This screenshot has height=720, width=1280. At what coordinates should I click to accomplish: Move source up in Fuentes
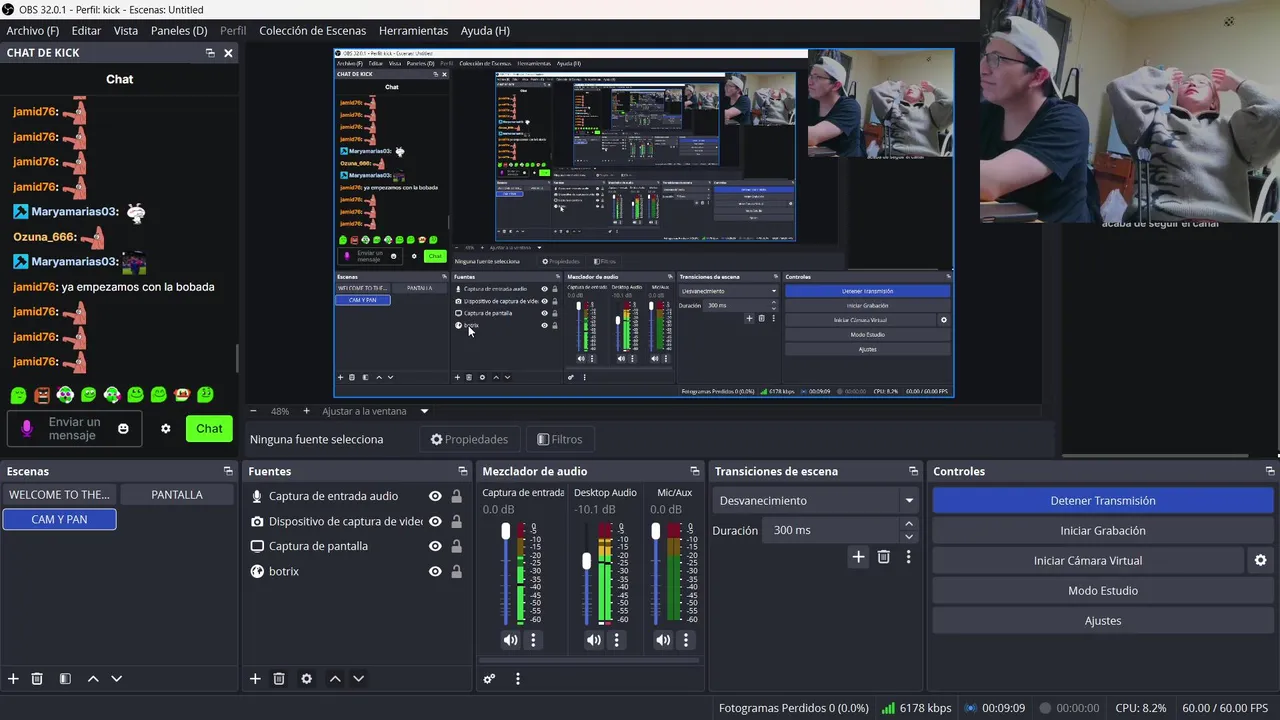[x=335, y=678]
